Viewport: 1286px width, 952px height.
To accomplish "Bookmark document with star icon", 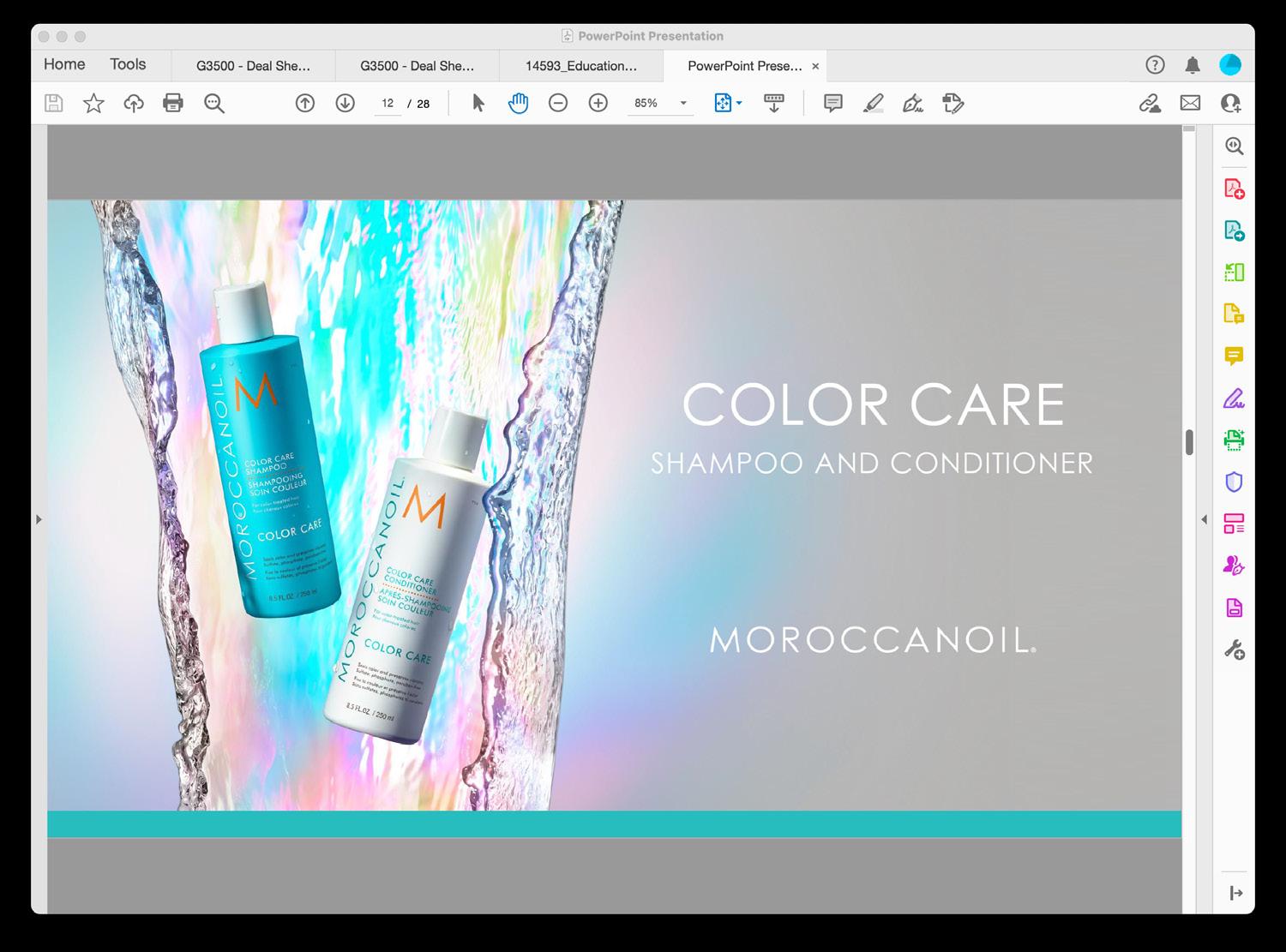I will [93, 104].
